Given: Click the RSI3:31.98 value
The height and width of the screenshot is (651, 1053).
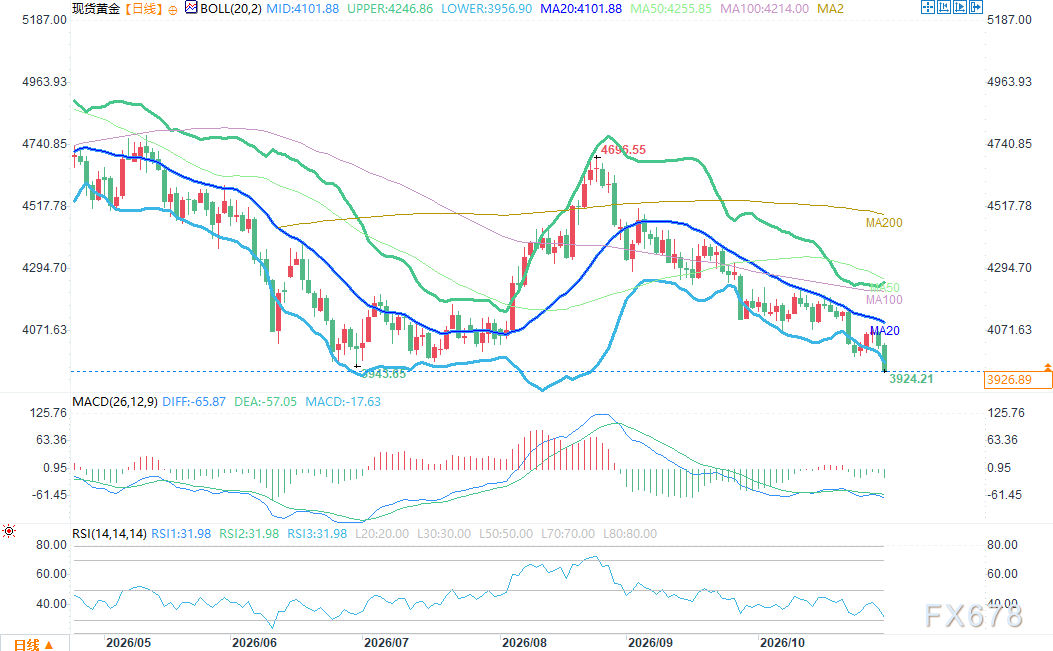Looking at the screenshot, I should tap(317, 533).
